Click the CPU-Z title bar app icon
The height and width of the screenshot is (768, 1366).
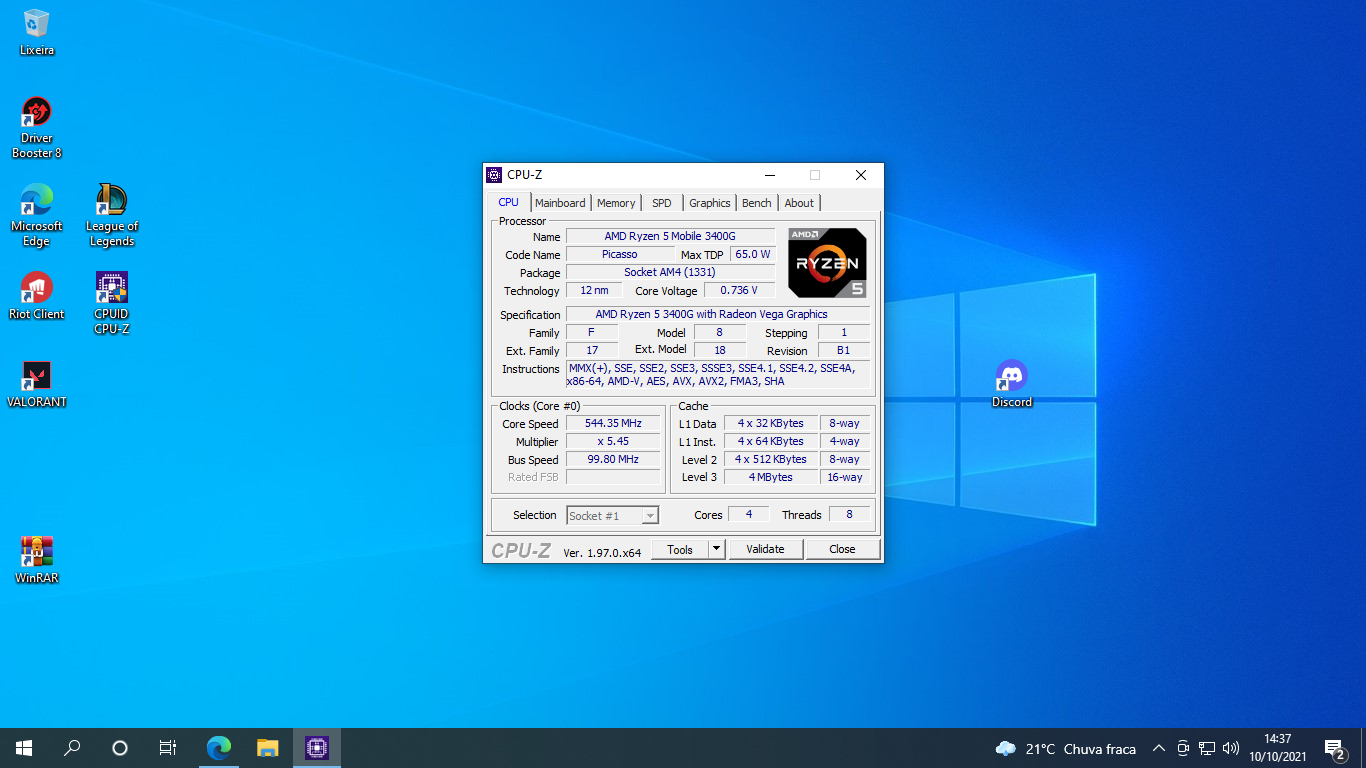pyautogui.click(x=494, y=175)
